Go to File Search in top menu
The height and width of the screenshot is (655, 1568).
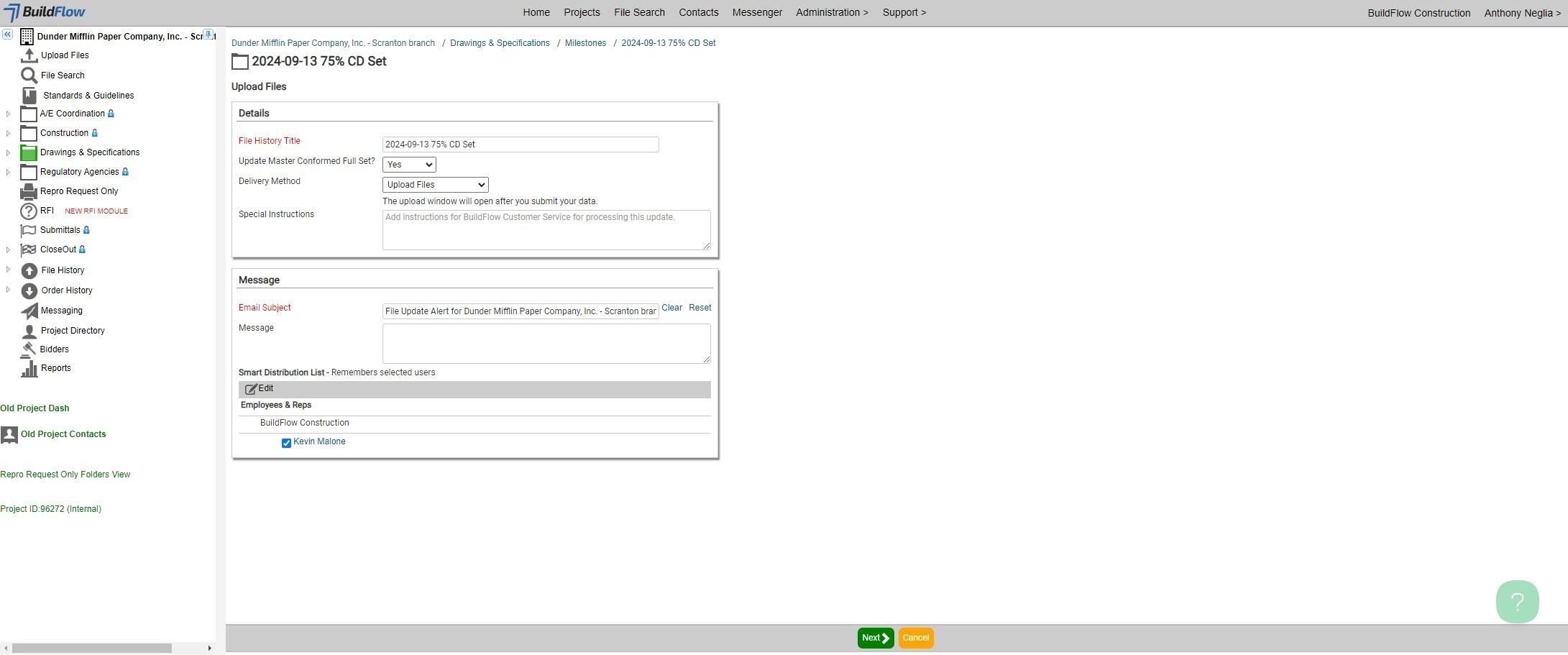(639, 12)
